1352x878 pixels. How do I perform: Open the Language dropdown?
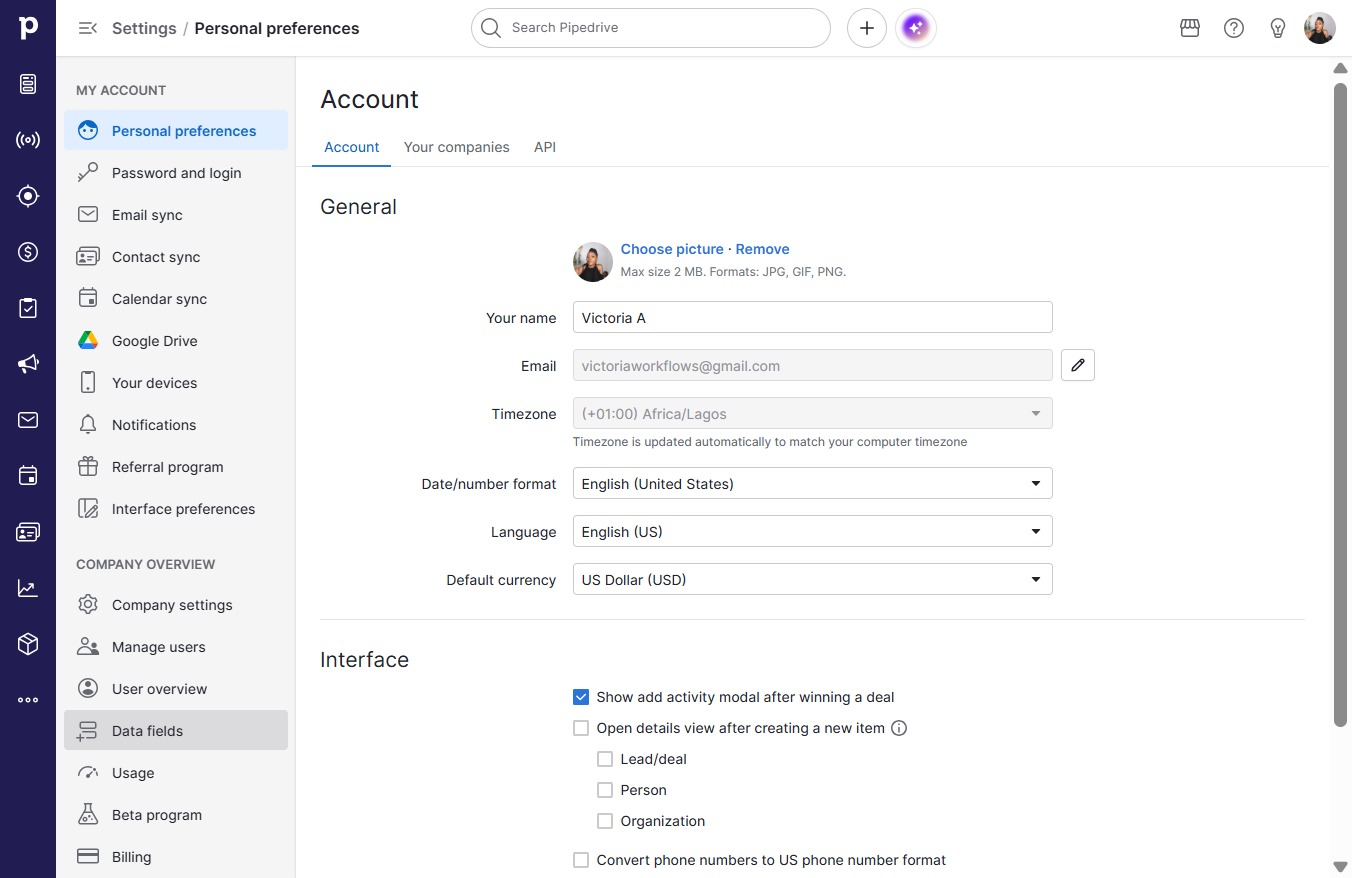pos(812,532)
